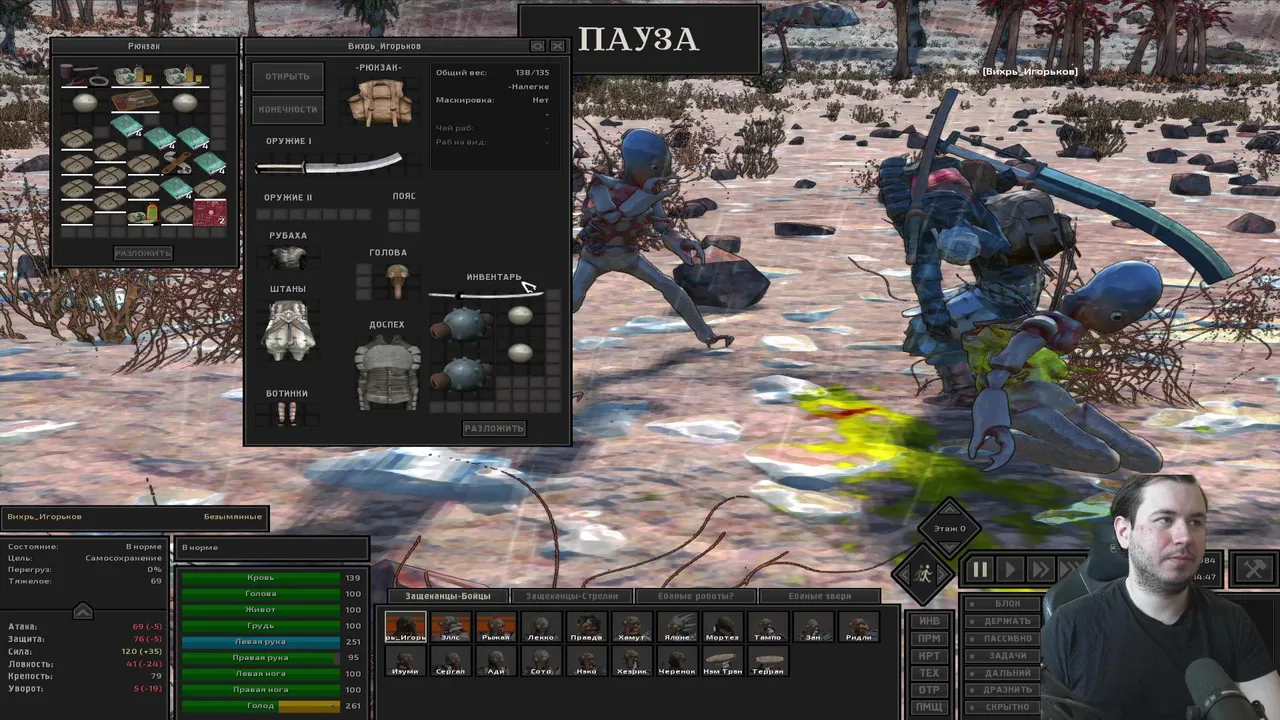Select the shirt item in the Рубаха slot

tap(287, 257)
